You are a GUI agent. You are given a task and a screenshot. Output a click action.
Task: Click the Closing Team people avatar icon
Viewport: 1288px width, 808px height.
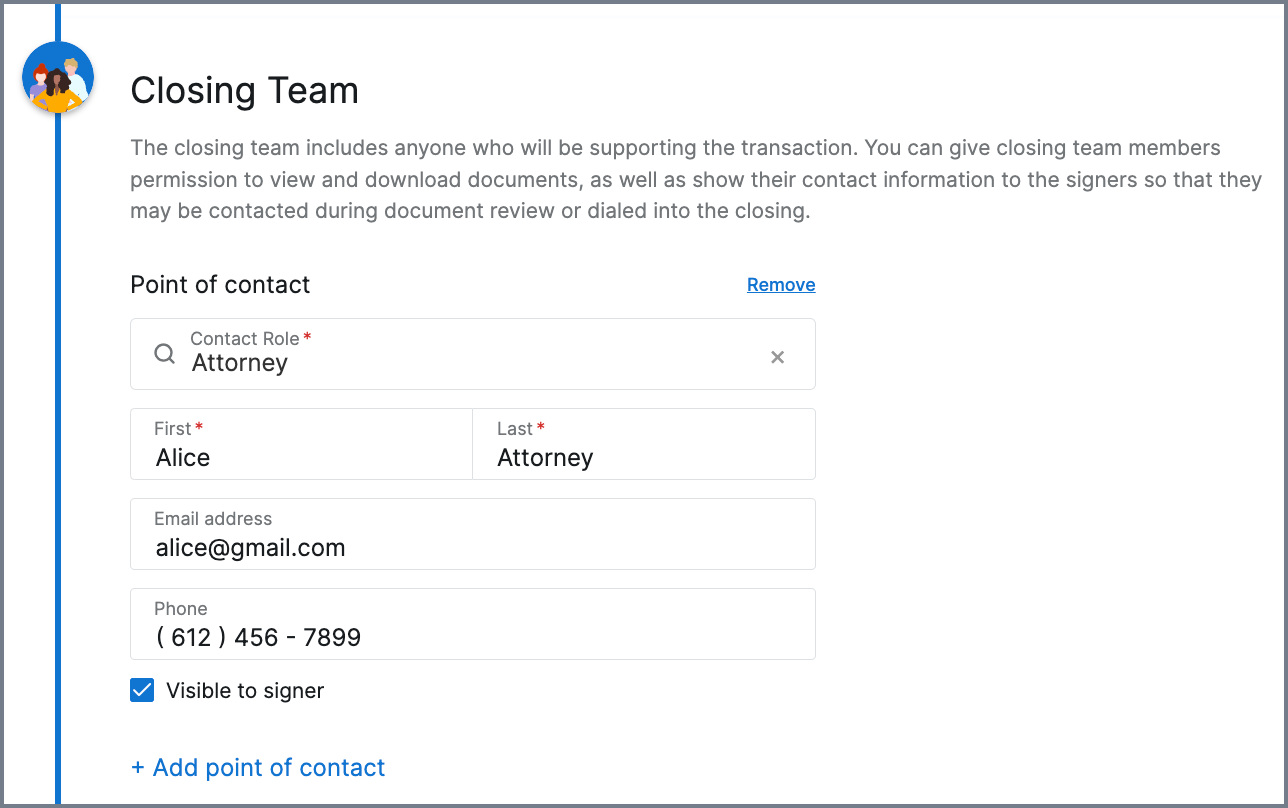pos(58,78)
